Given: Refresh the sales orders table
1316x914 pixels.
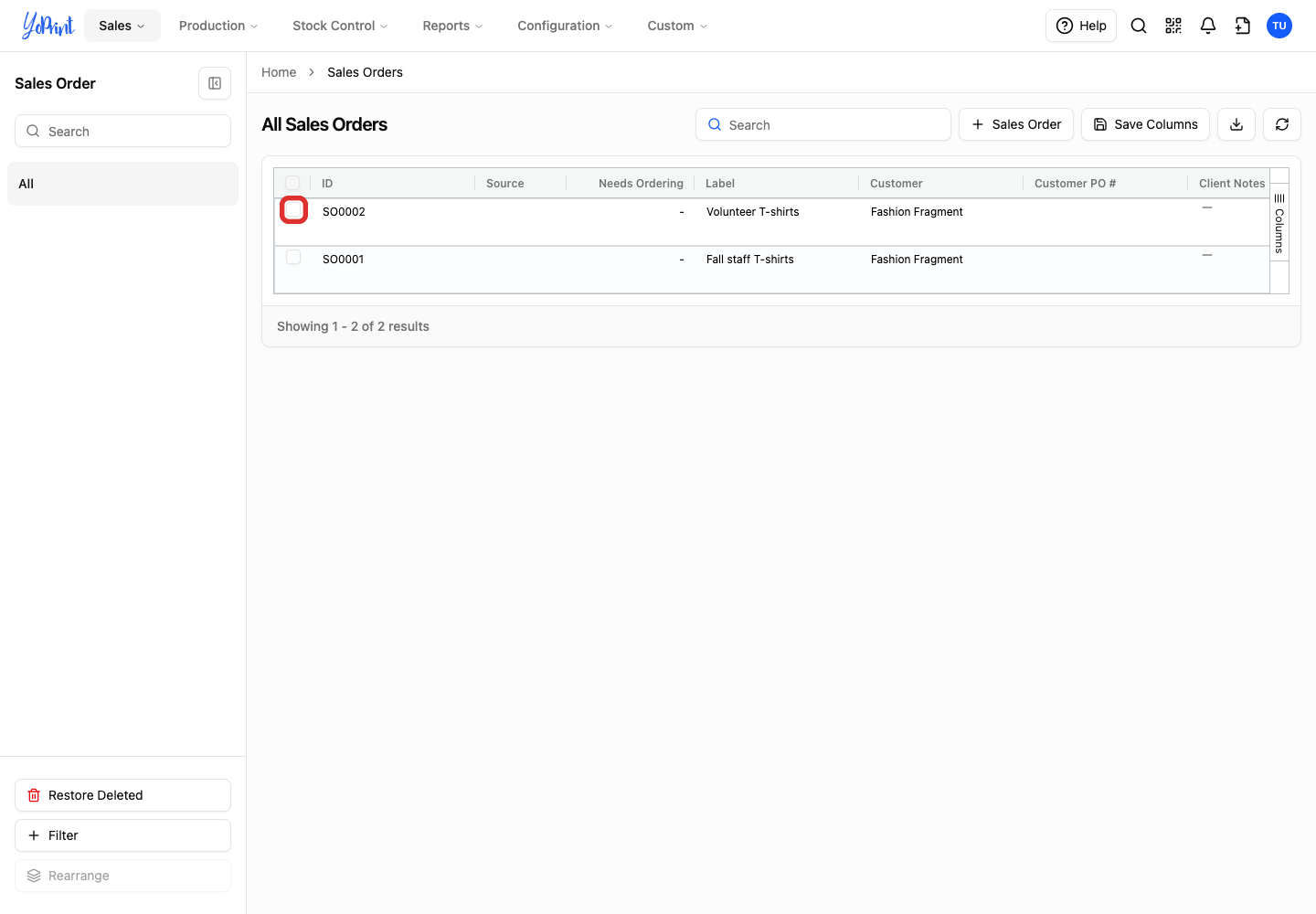Looking at the screenshot, I should point(1282,124).
